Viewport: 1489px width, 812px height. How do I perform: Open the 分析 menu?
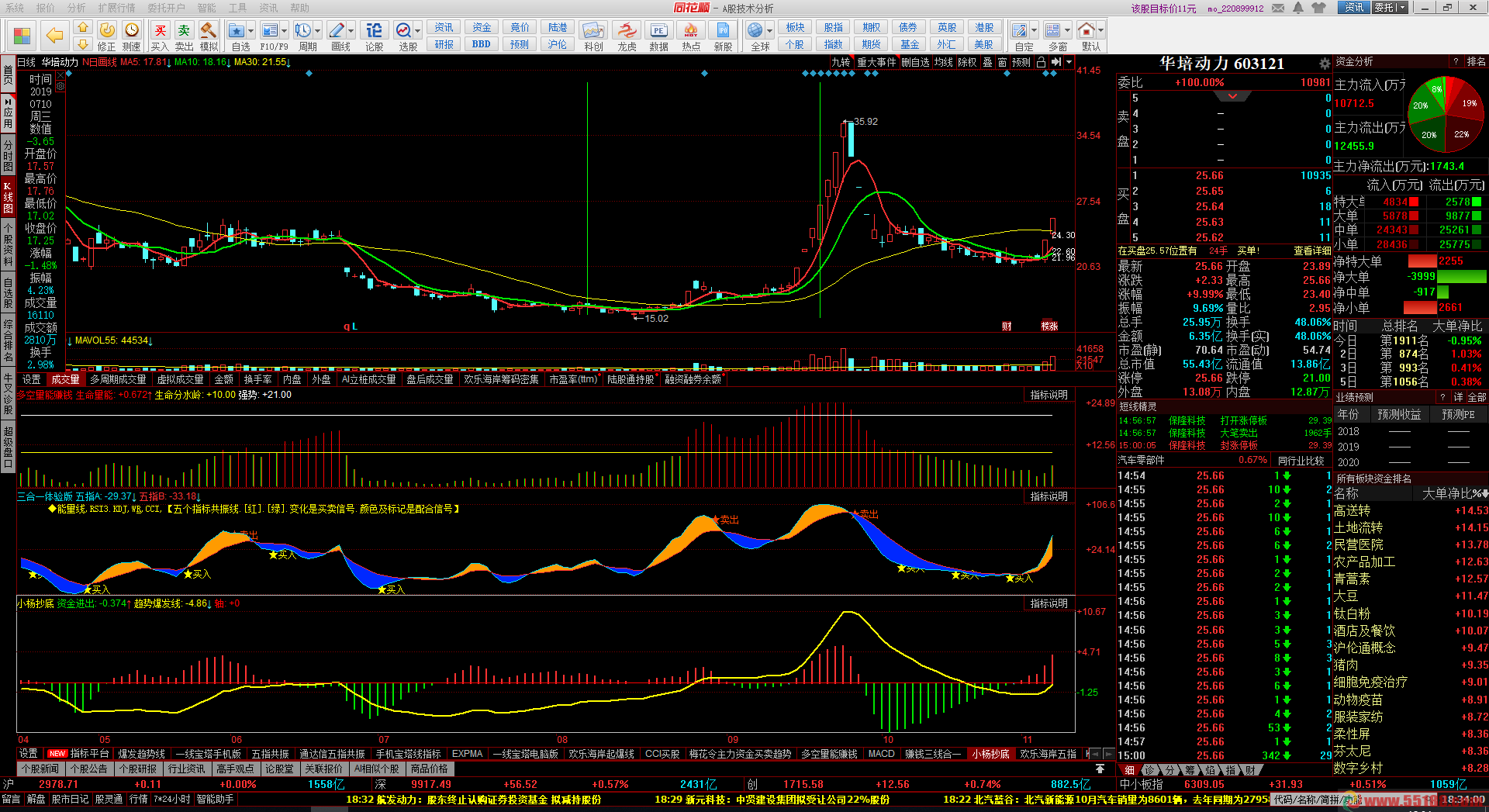[76, 8]
